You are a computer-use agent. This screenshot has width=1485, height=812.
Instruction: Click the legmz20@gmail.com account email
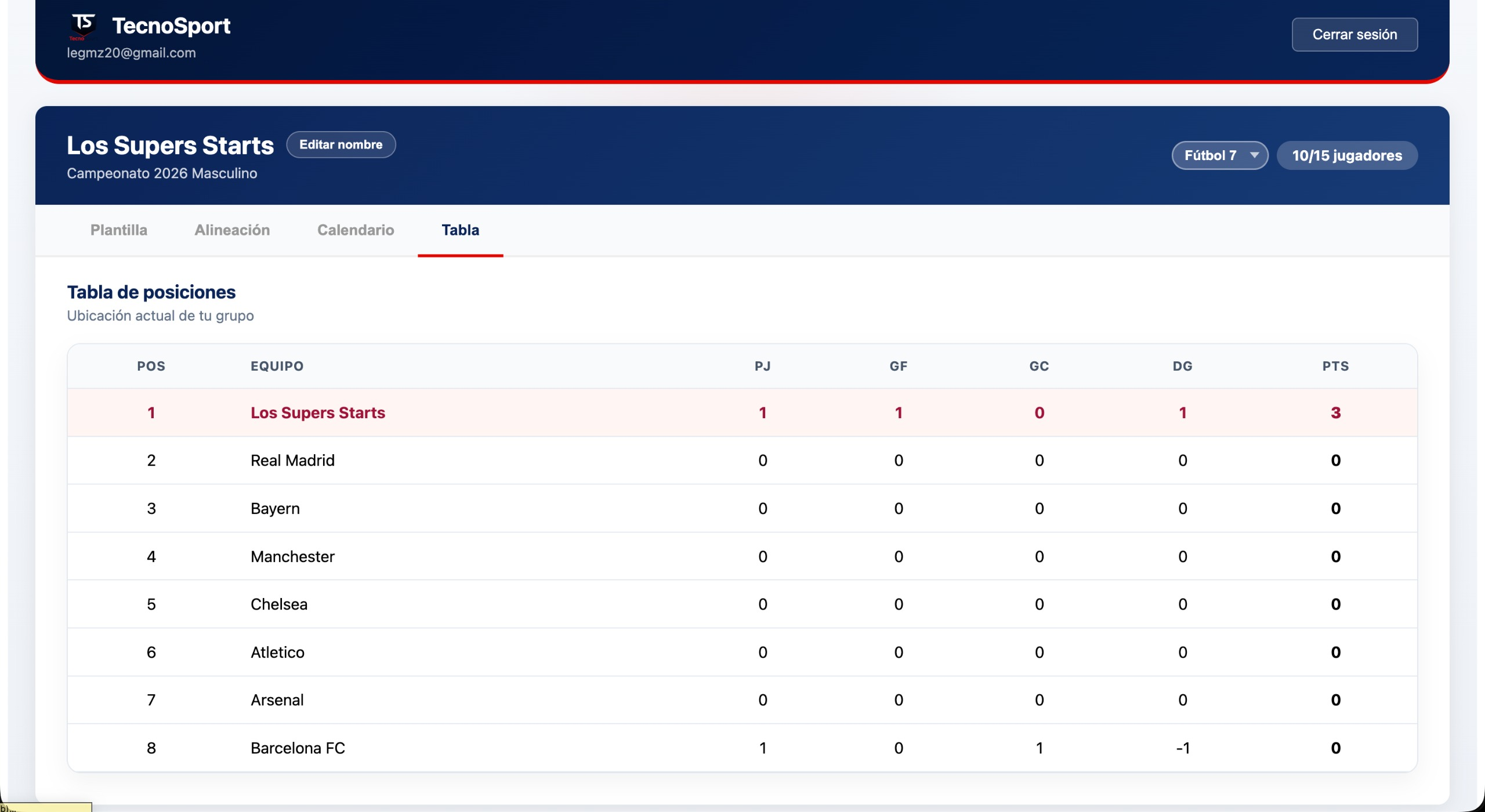click(x=131, y=53)
